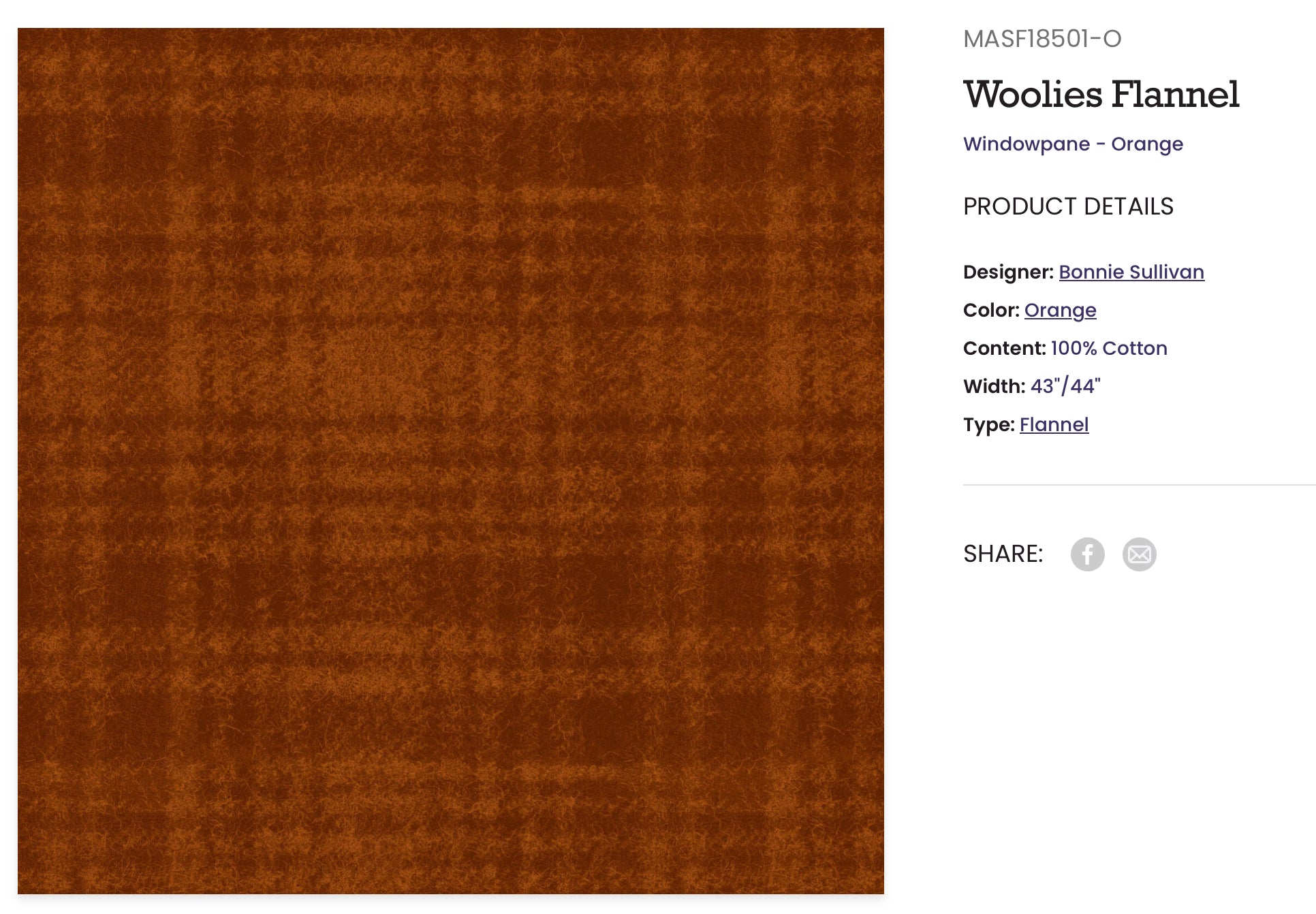
Task: Share this fabric on Facebook
Action: coord(1087,554)
